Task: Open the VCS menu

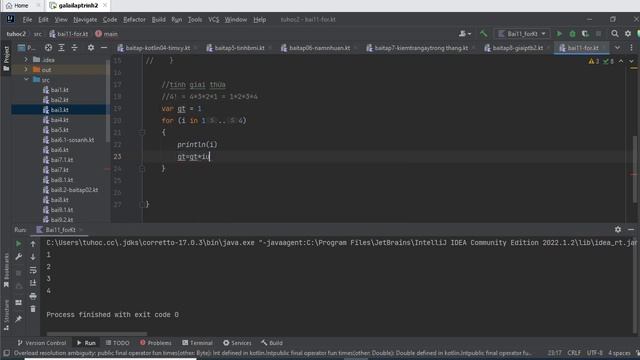Action: coord(213,19)
